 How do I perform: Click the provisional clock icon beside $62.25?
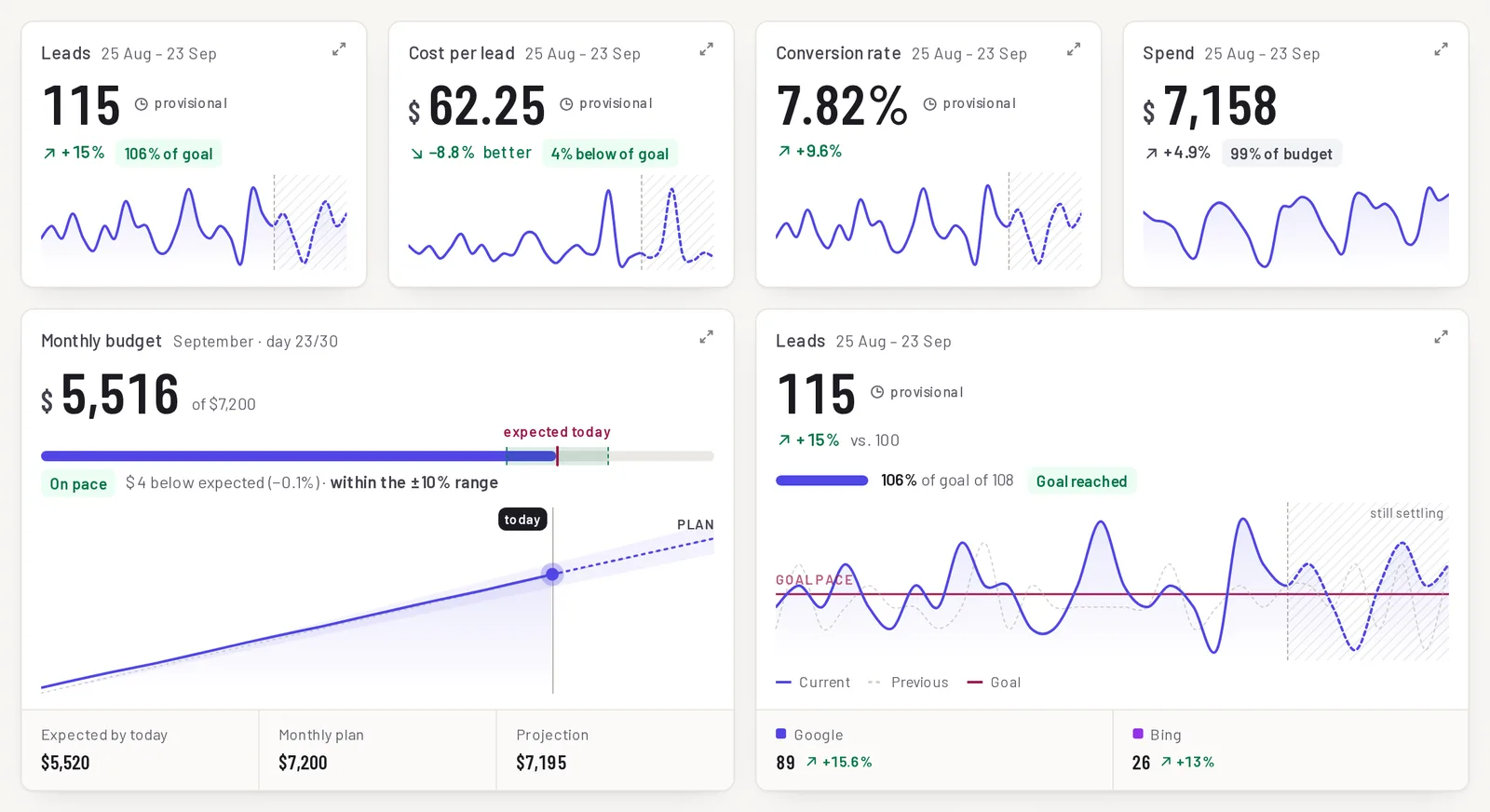click(566, 104)
